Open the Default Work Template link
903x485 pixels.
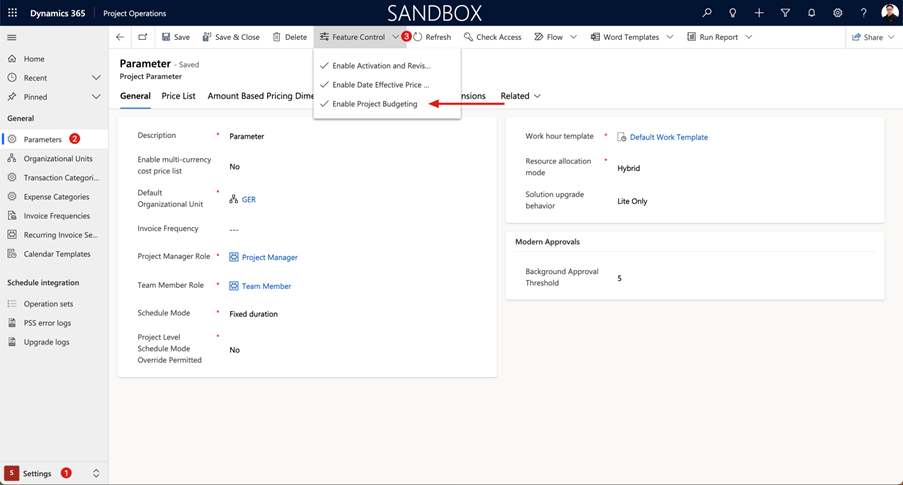pyautogui.click(x=668, y=137)
